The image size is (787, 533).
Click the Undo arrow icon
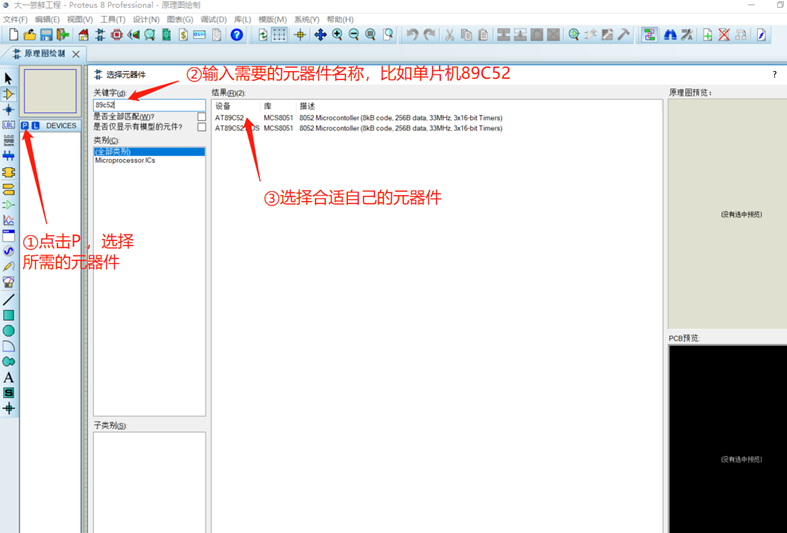point(412,35)
